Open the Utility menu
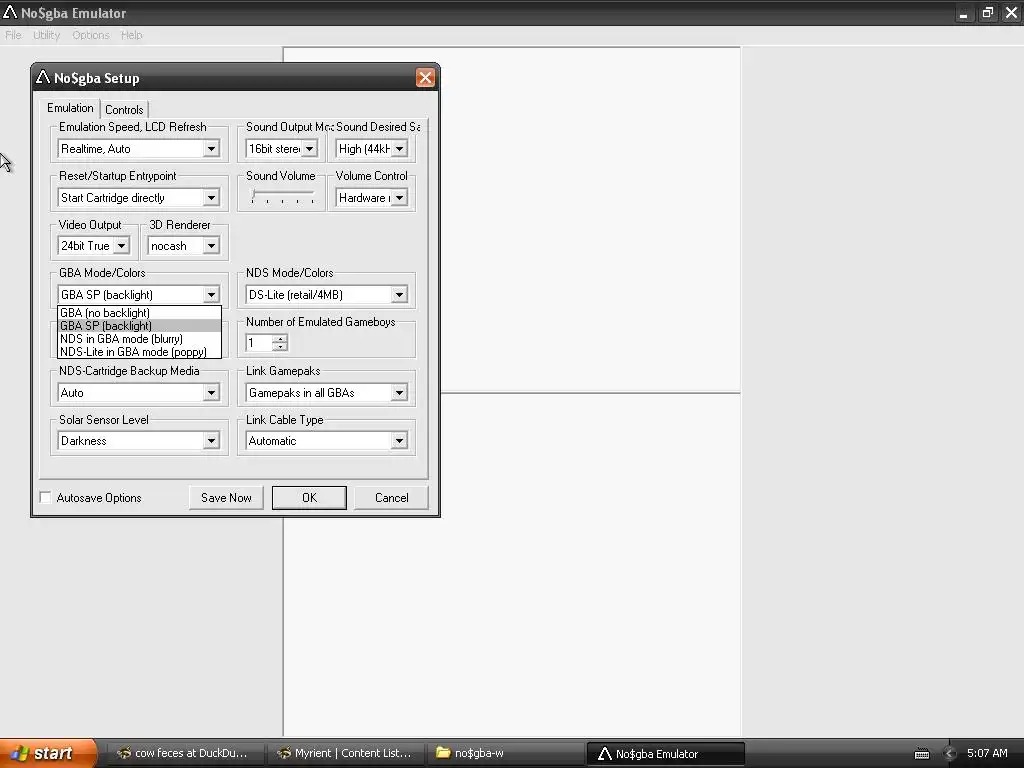The image size is (1024, 768). pyautogui.click(x=46, y=35)
